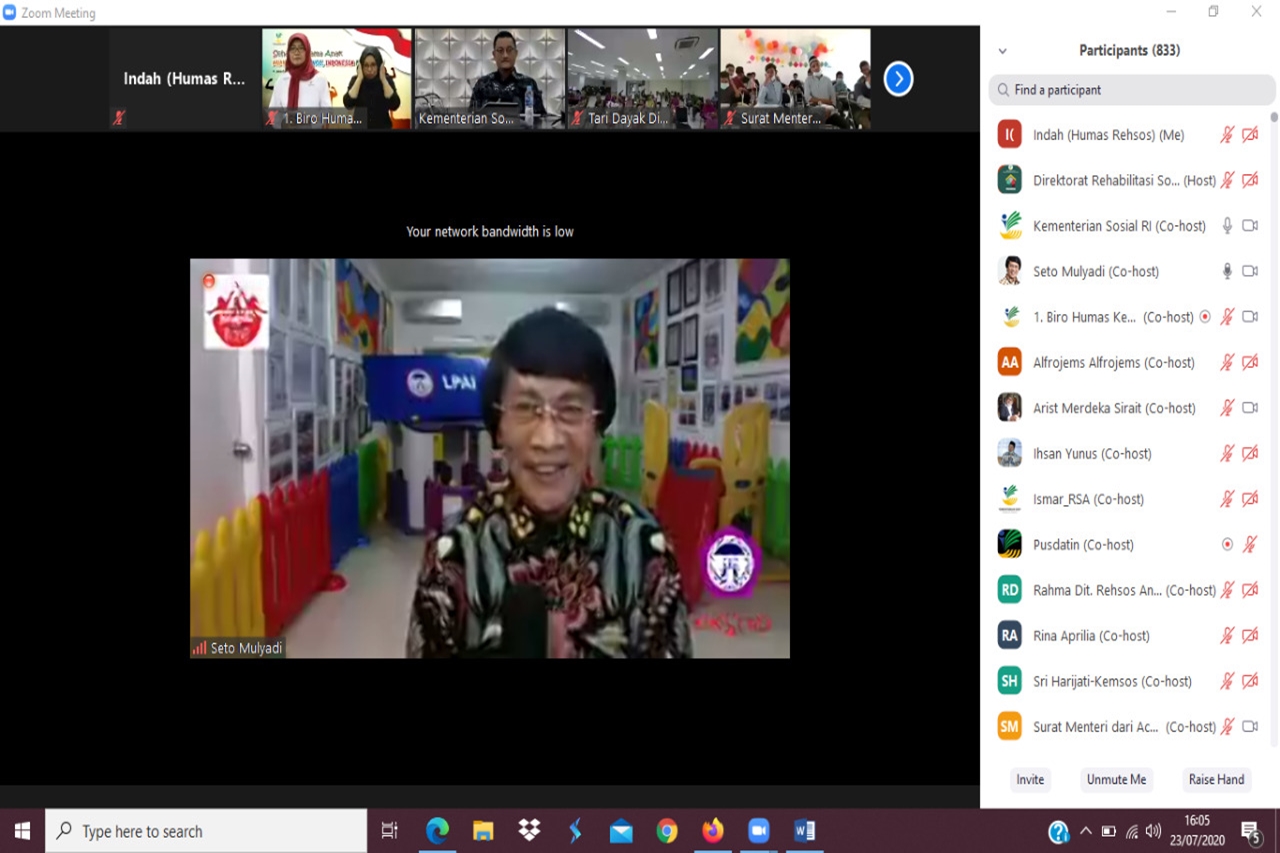
Task: Toggle muted mic of Arist Merdeka Sirait
Action: point(1227,408)
